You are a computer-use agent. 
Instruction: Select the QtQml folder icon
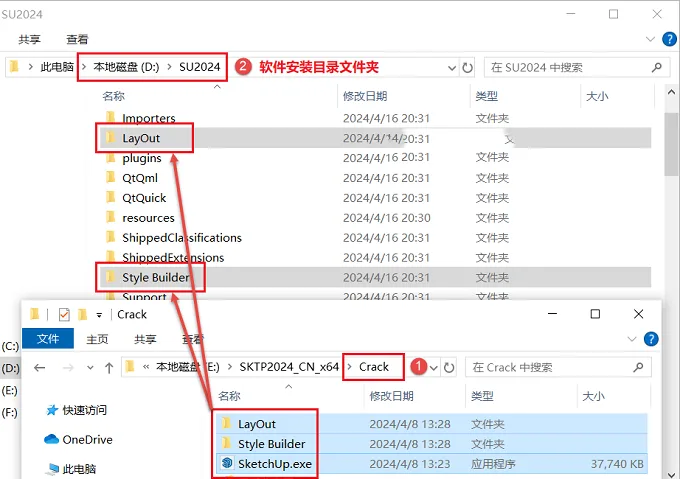click(x=111, y=177)
